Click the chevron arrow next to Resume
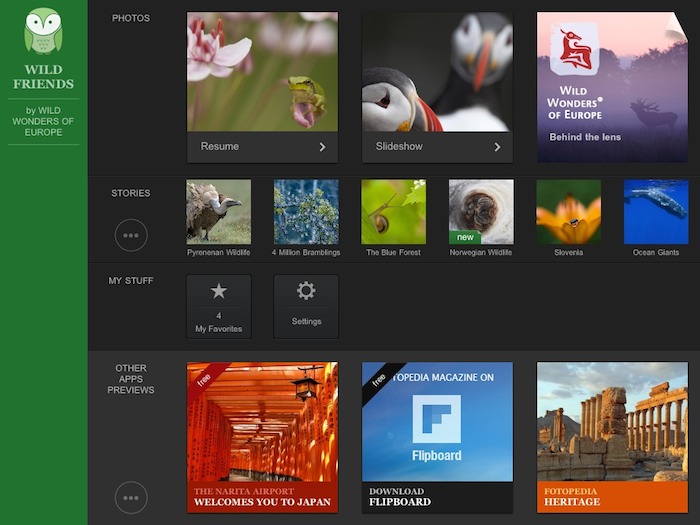This screenshot has width=700, height=525. (322, 147)
